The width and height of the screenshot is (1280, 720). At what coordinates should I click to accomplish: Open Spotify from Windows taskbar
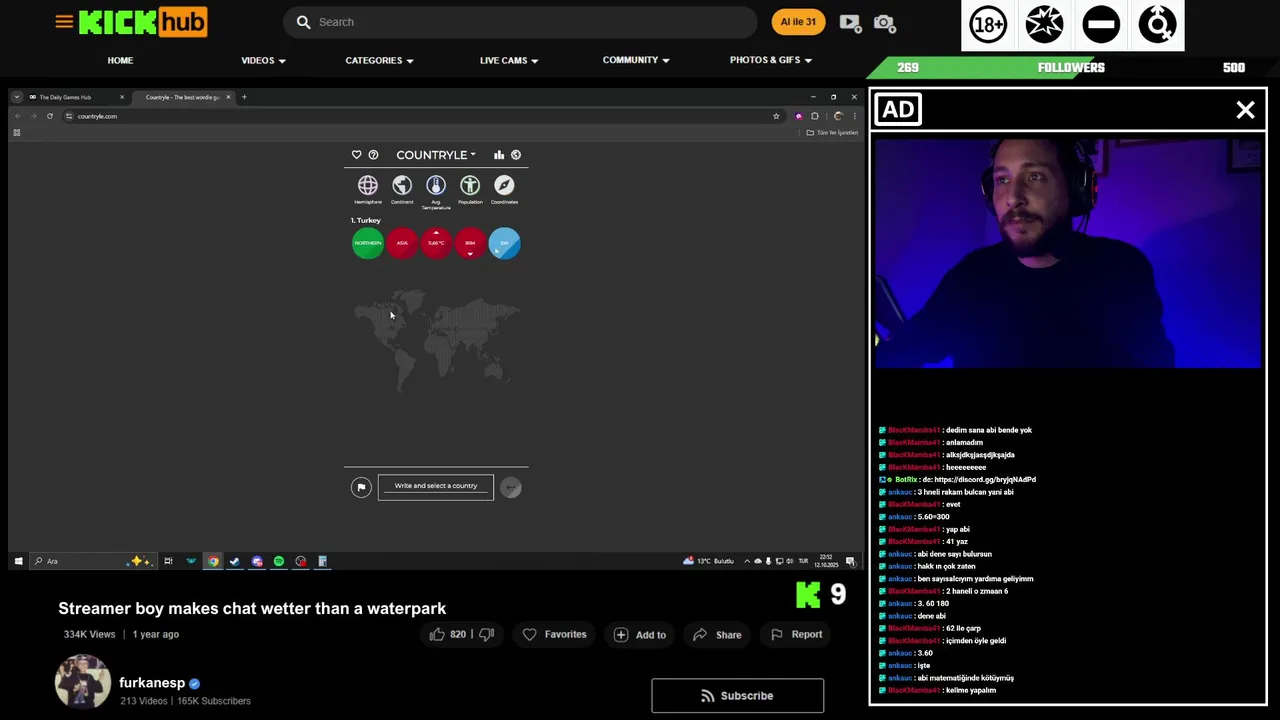click(x=279, y=561)
